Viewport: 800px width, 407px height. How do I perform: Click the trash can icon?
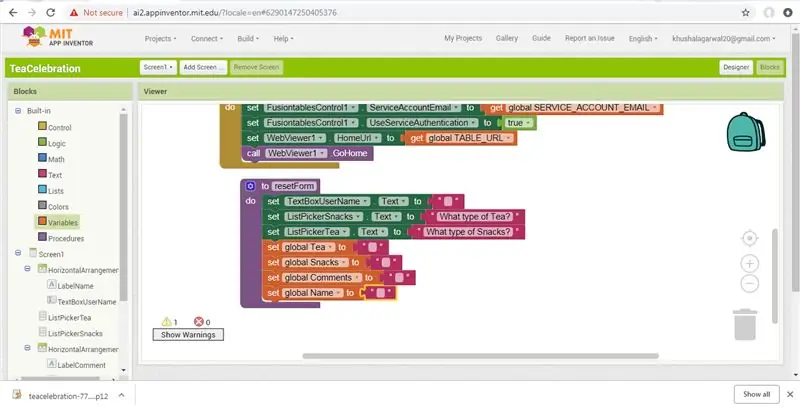745,324
